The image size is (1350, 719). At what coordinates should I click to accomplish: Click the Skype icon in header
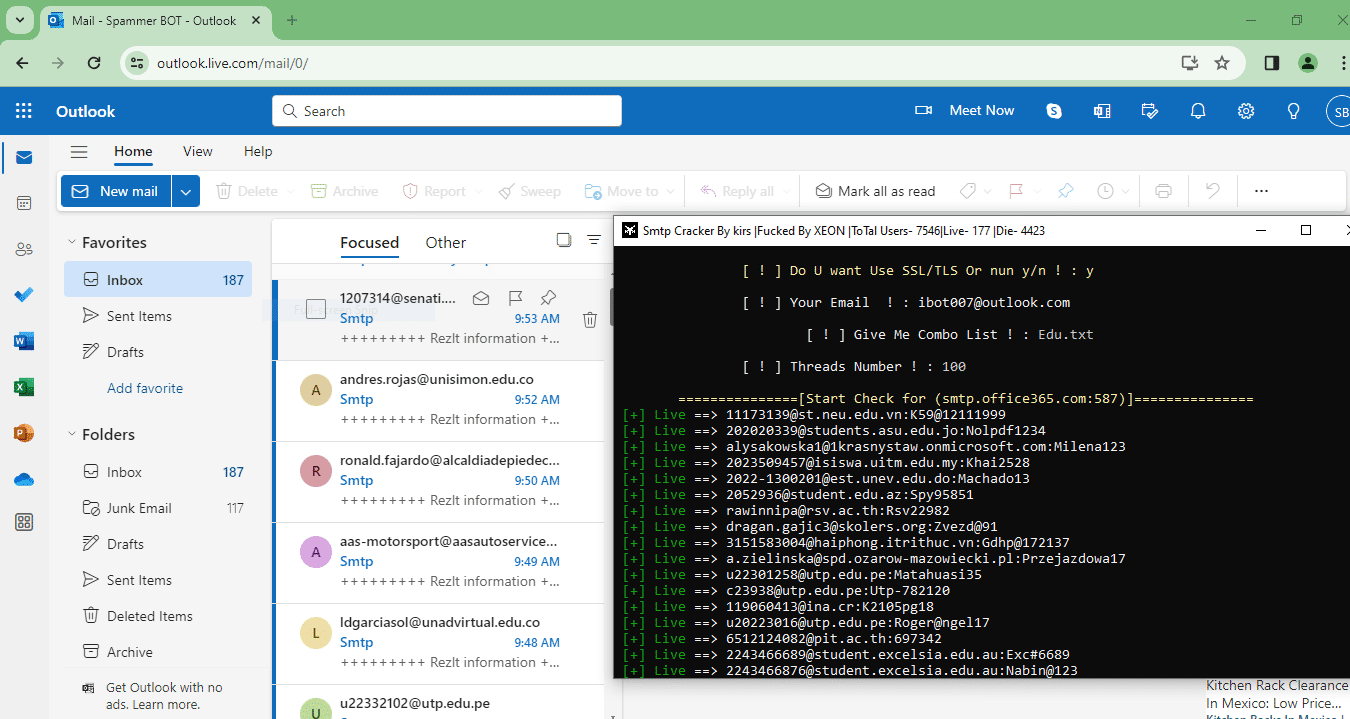click(x=1054, y=111)
